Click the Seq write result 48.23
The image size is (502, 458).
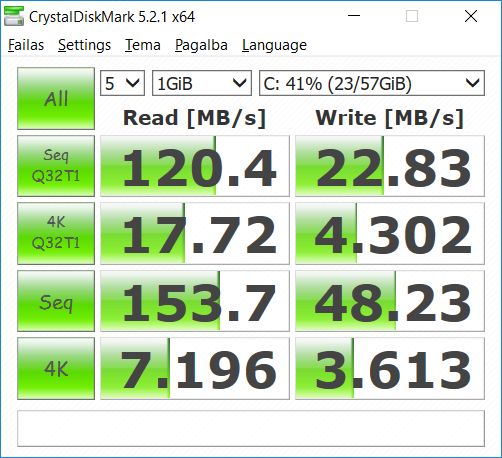[x=390, y=301]
